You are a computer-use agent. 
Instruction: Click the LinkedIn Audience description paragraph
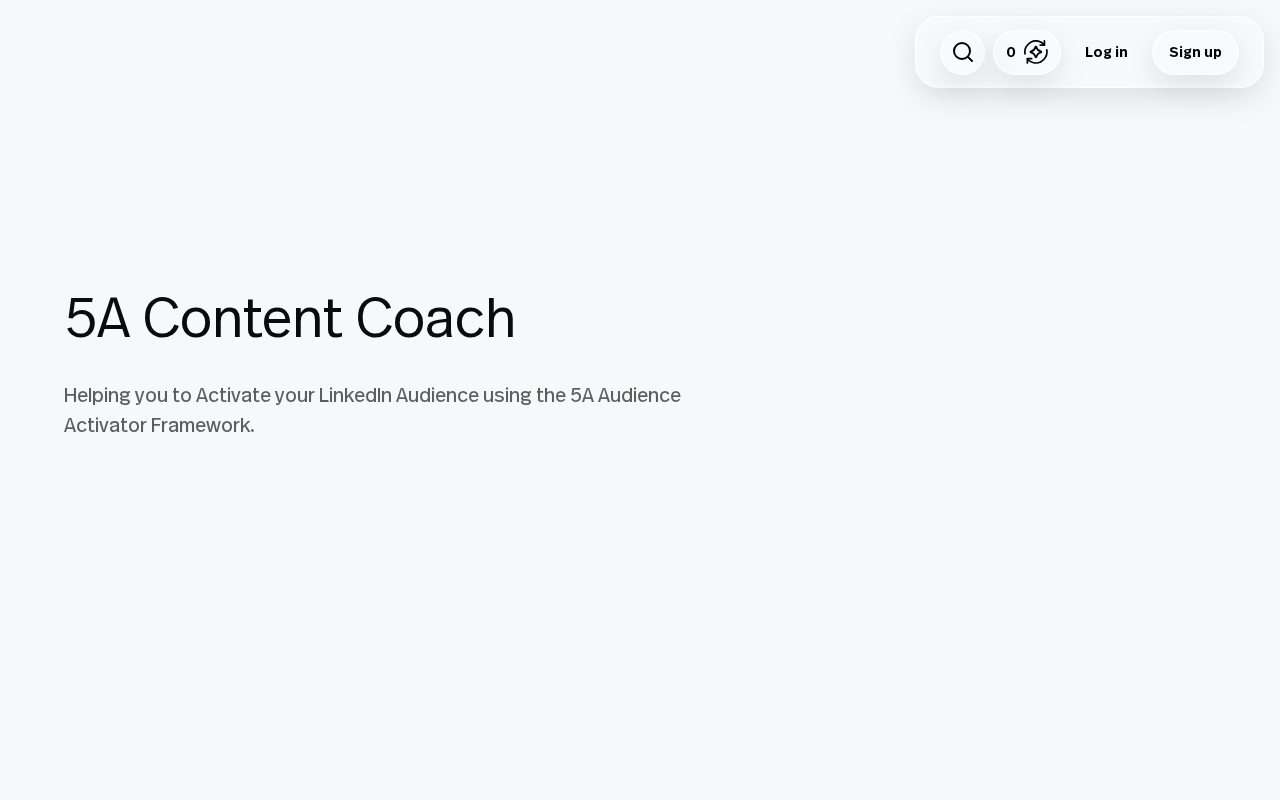pos(372,410)
